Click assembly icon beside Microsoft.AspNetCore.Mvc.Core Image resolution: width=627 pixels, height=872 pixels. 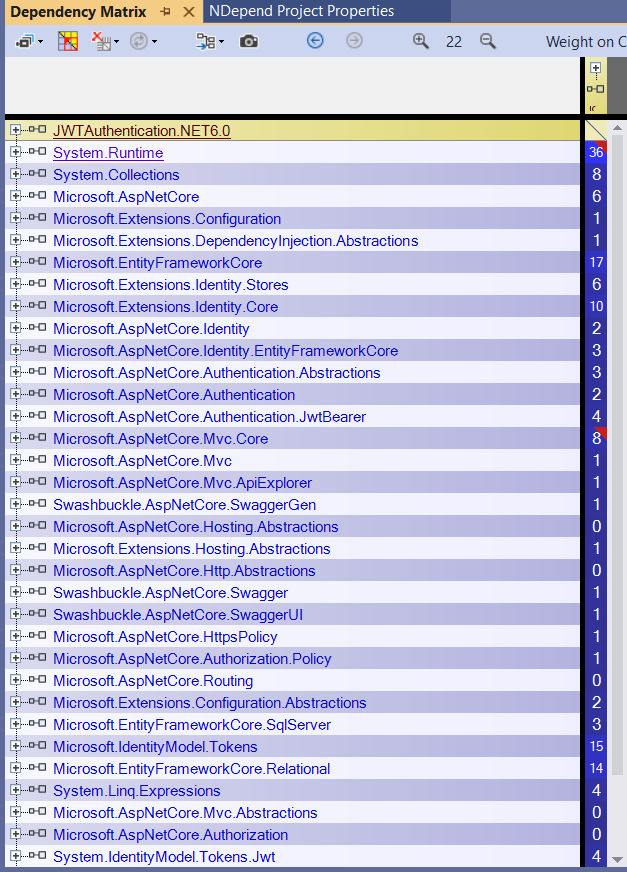point(37,438)
